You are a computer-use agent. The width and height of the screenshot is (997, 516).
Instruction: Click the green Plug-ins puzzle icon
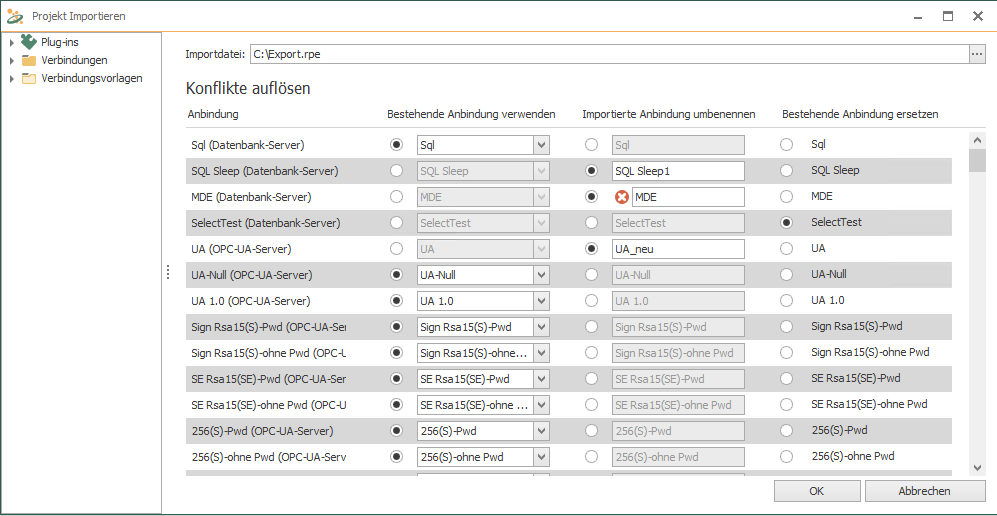coord(29,42)
